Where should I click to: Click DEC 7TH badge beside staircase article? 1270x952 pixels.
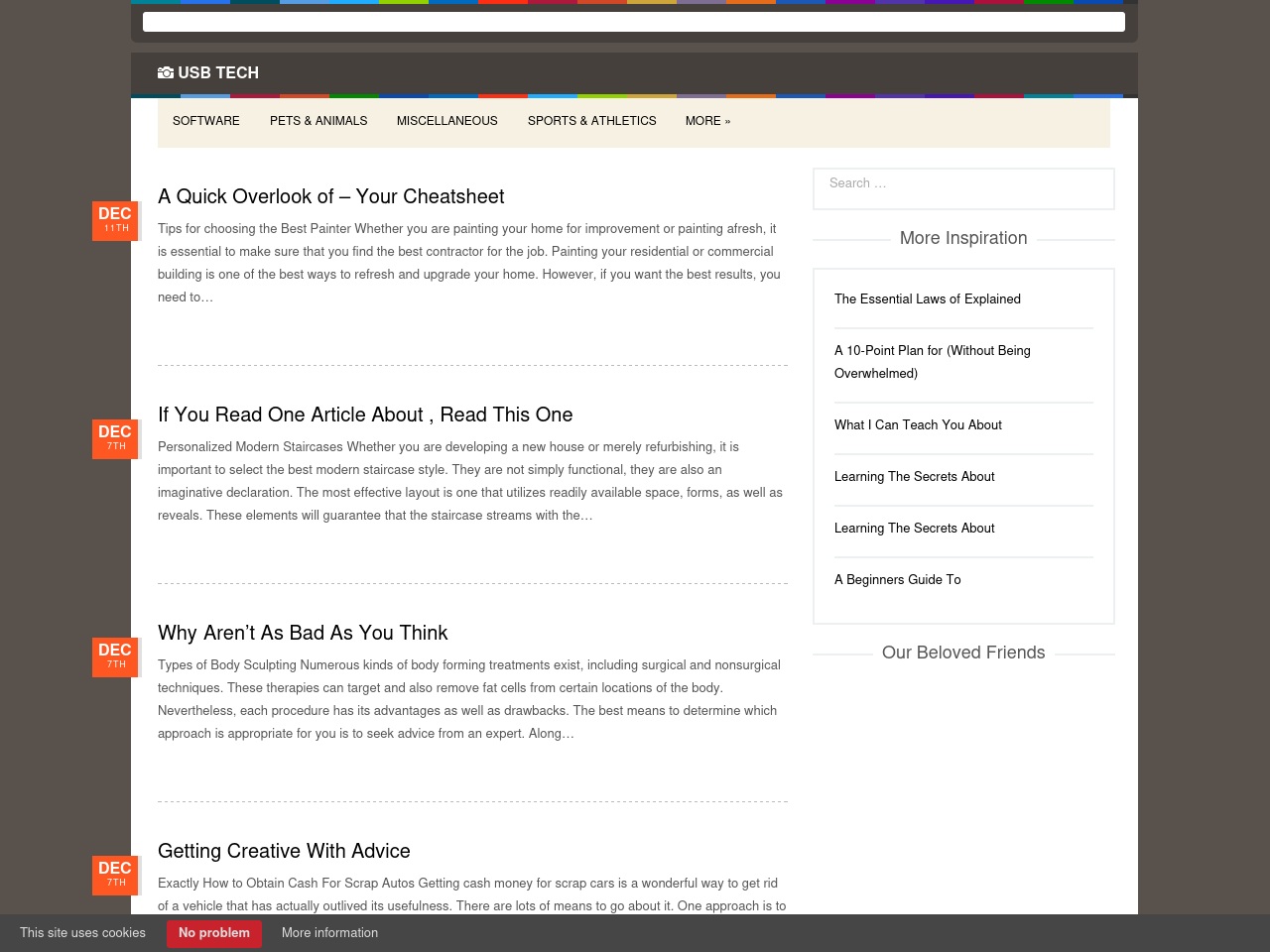115,438
